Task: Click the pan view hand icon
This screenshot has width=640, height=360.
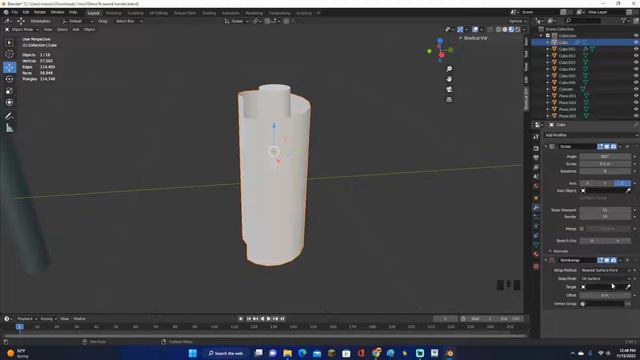Action: click(x=449, y=79)
